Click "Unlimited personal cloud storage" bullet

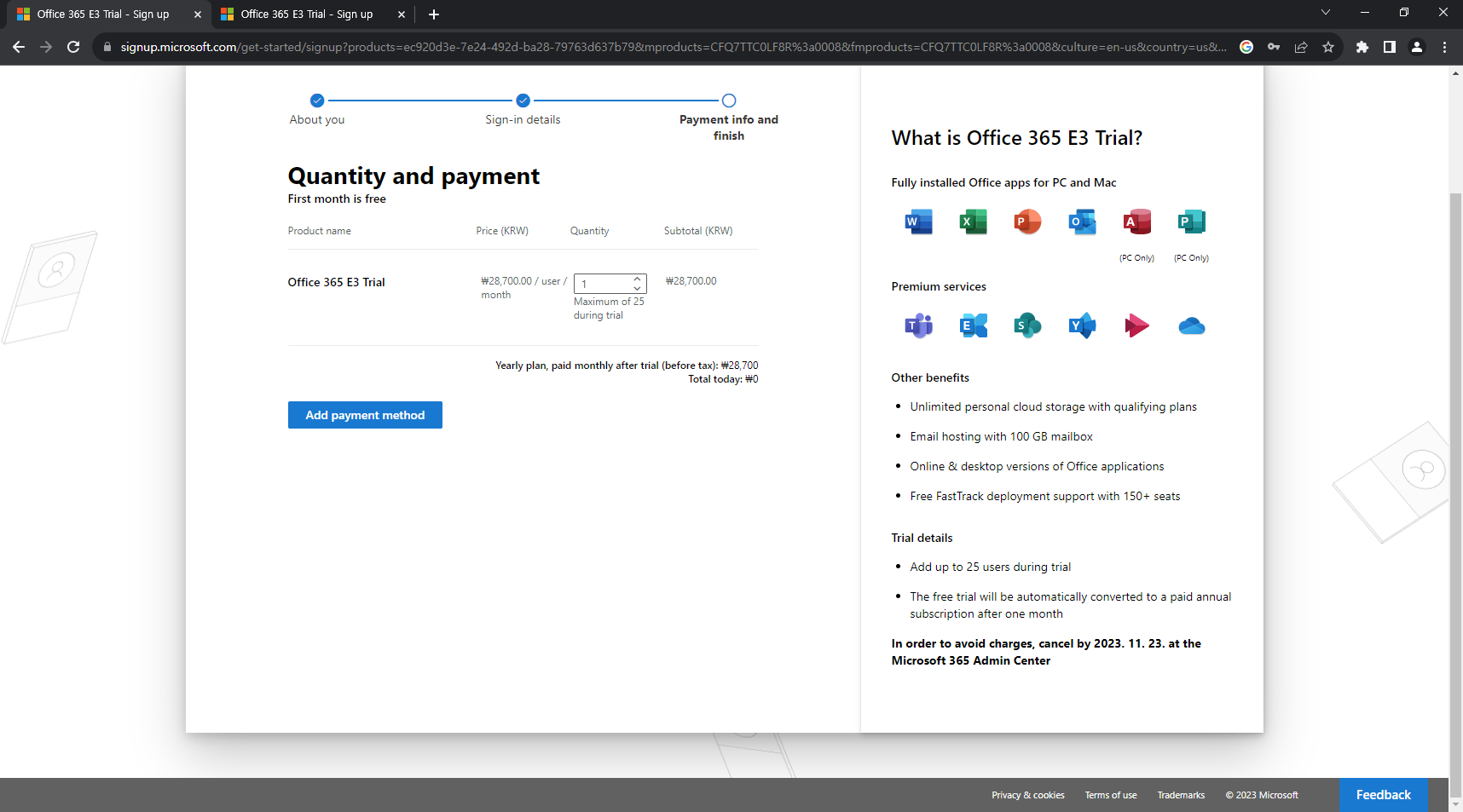coord(1053,406)
